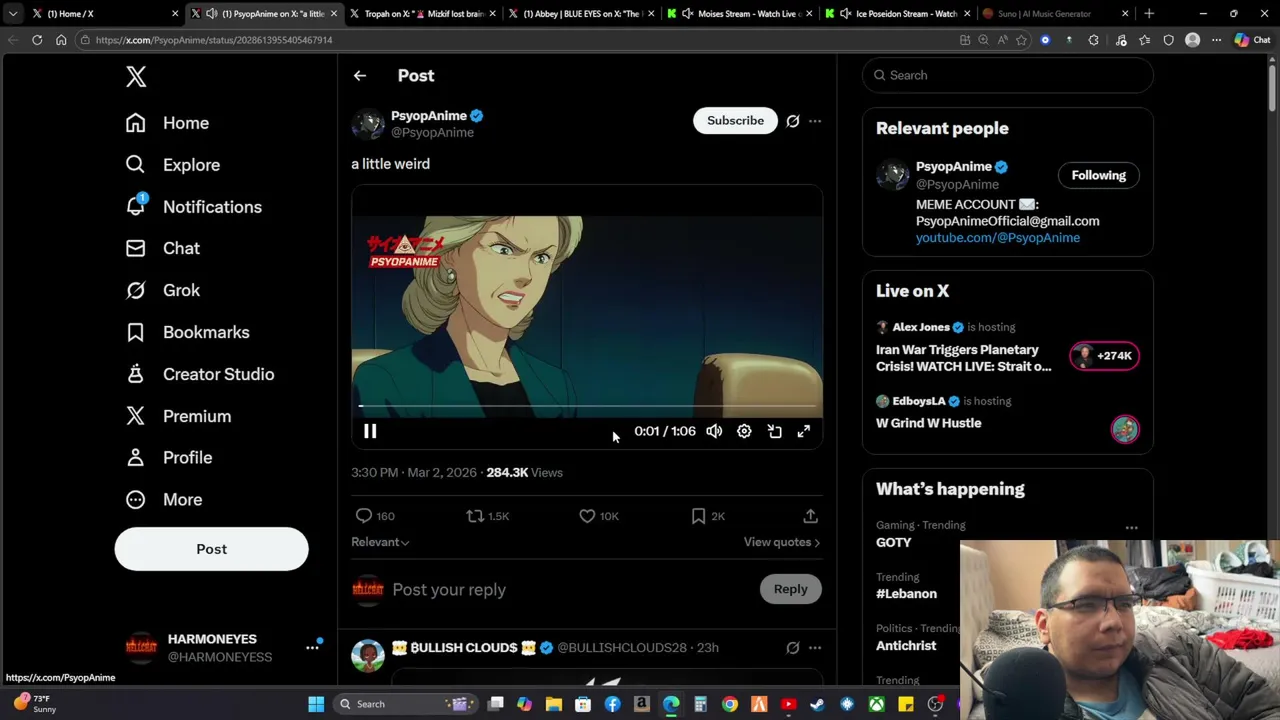Screen dimensions: 1280x720
Task: Open Xbox app from the taskbar
Action: (x=876, y=704)
